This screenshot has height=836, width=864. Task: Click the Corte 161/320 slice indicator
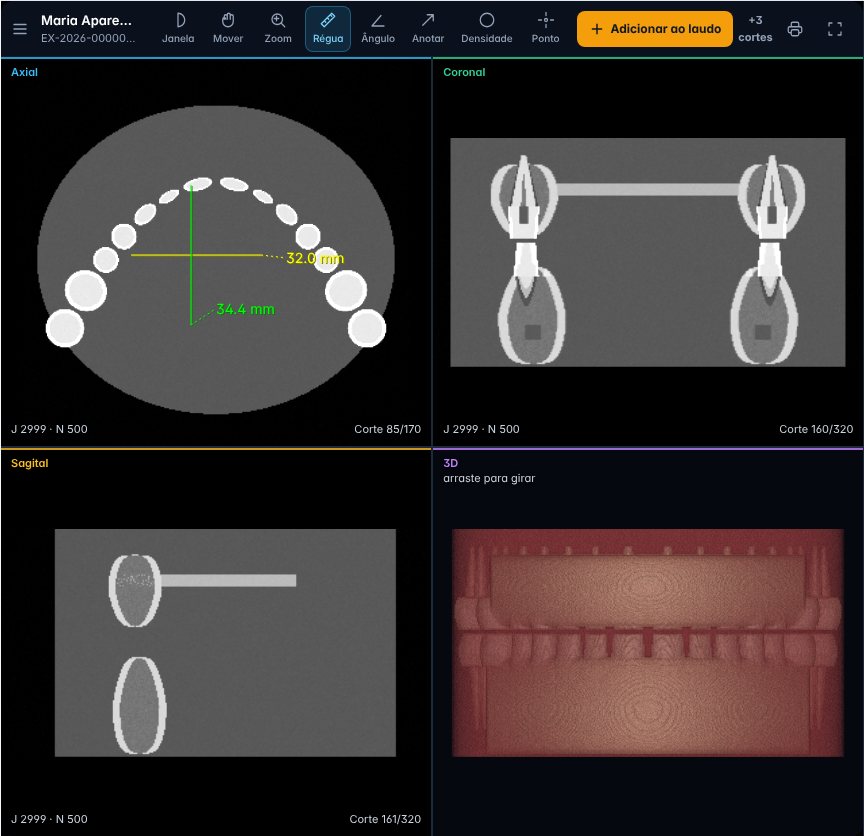click(x=385, y=819)
